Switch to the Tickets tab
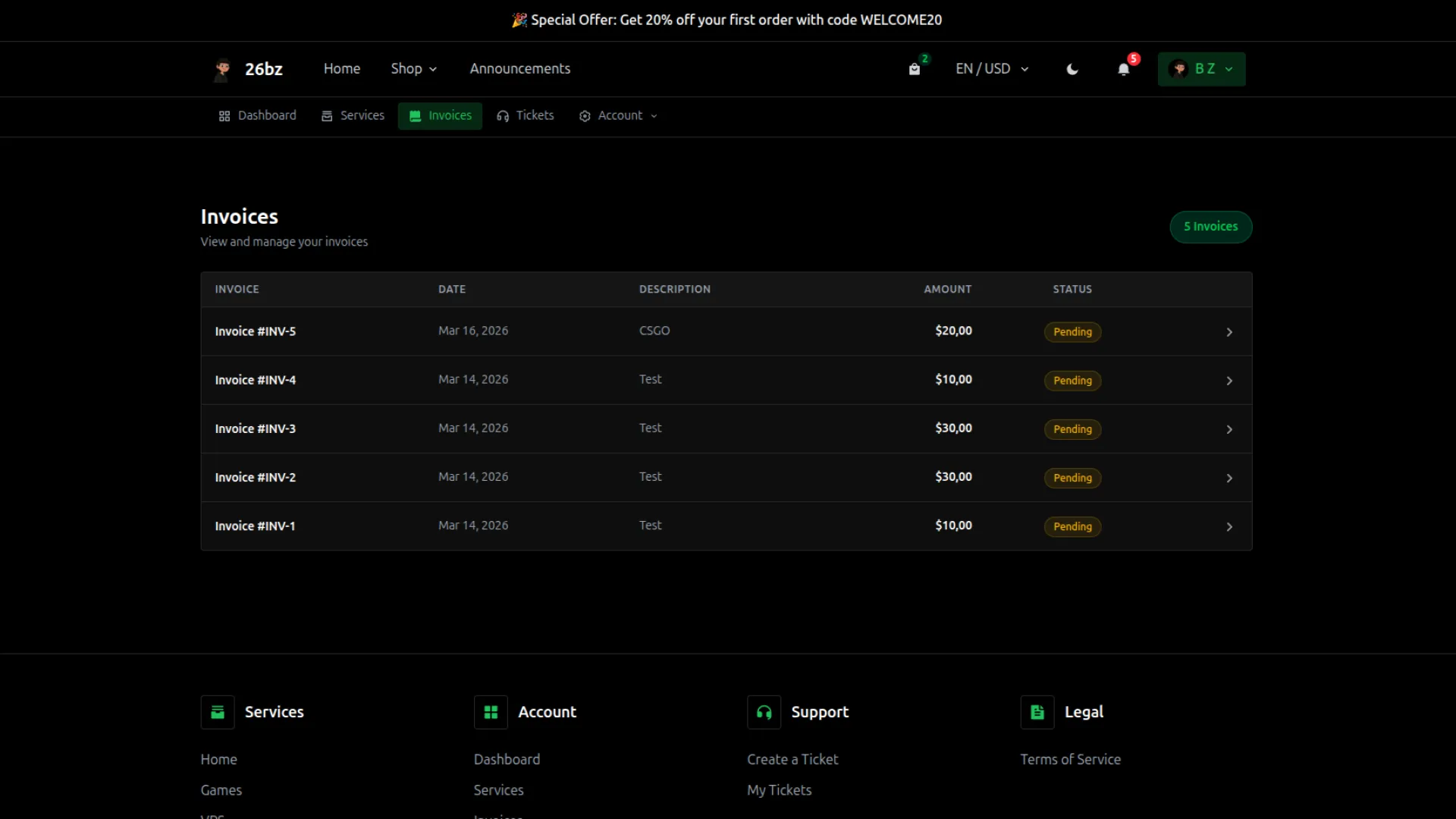1456x819 pixels. coord(526,116)
